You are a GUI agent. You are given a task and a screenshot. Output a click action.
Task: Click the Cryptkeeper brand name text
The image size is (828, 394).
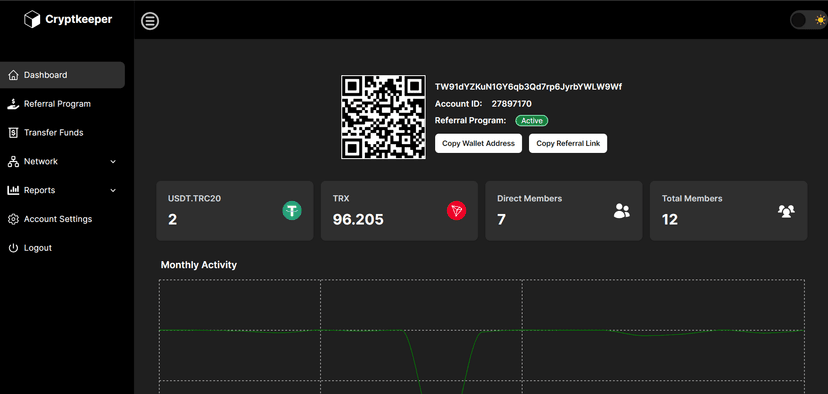point(79,20)
